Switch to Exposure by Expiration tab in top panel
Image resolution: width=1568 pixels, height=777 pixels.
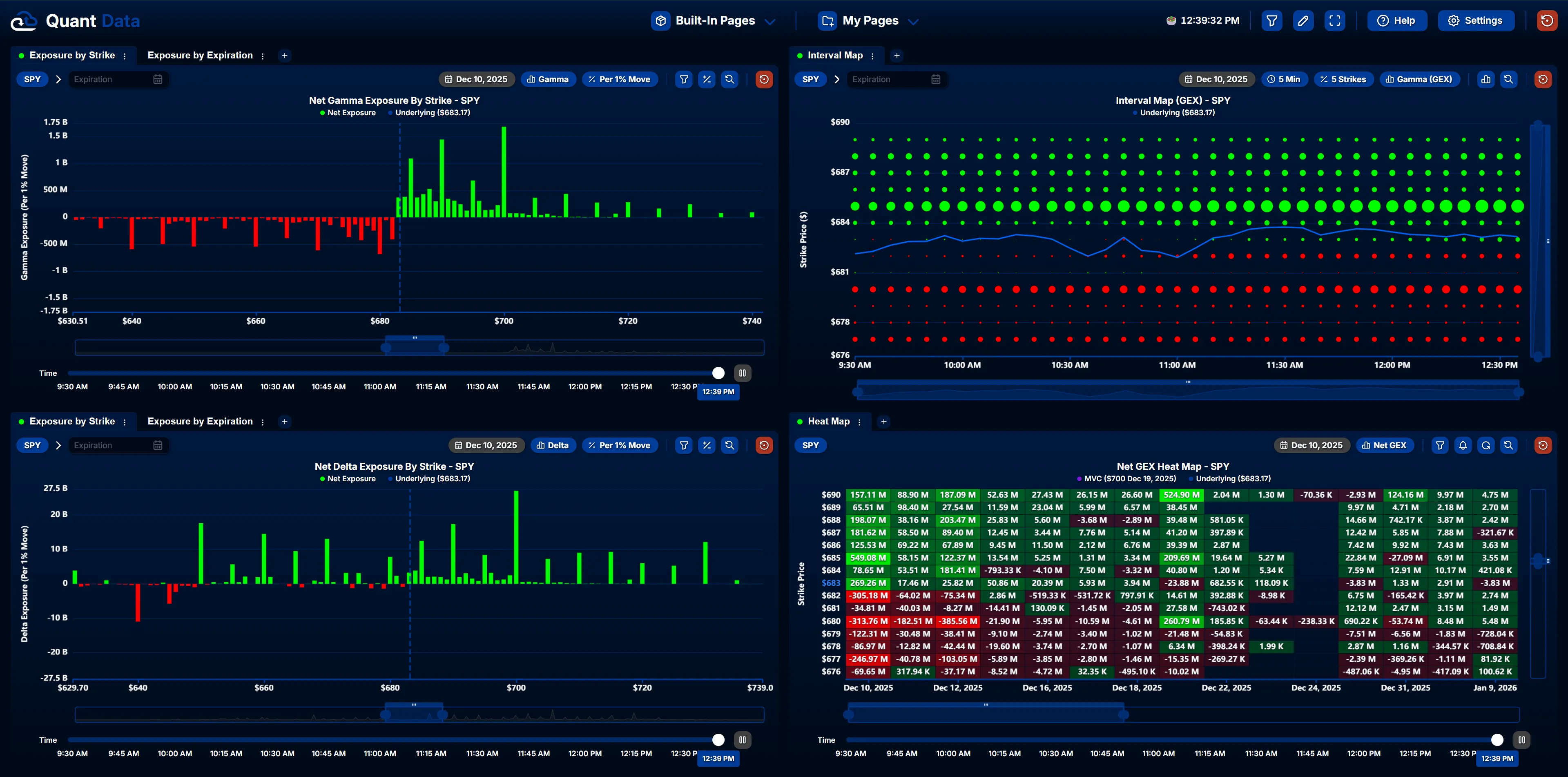pos(200,56)
